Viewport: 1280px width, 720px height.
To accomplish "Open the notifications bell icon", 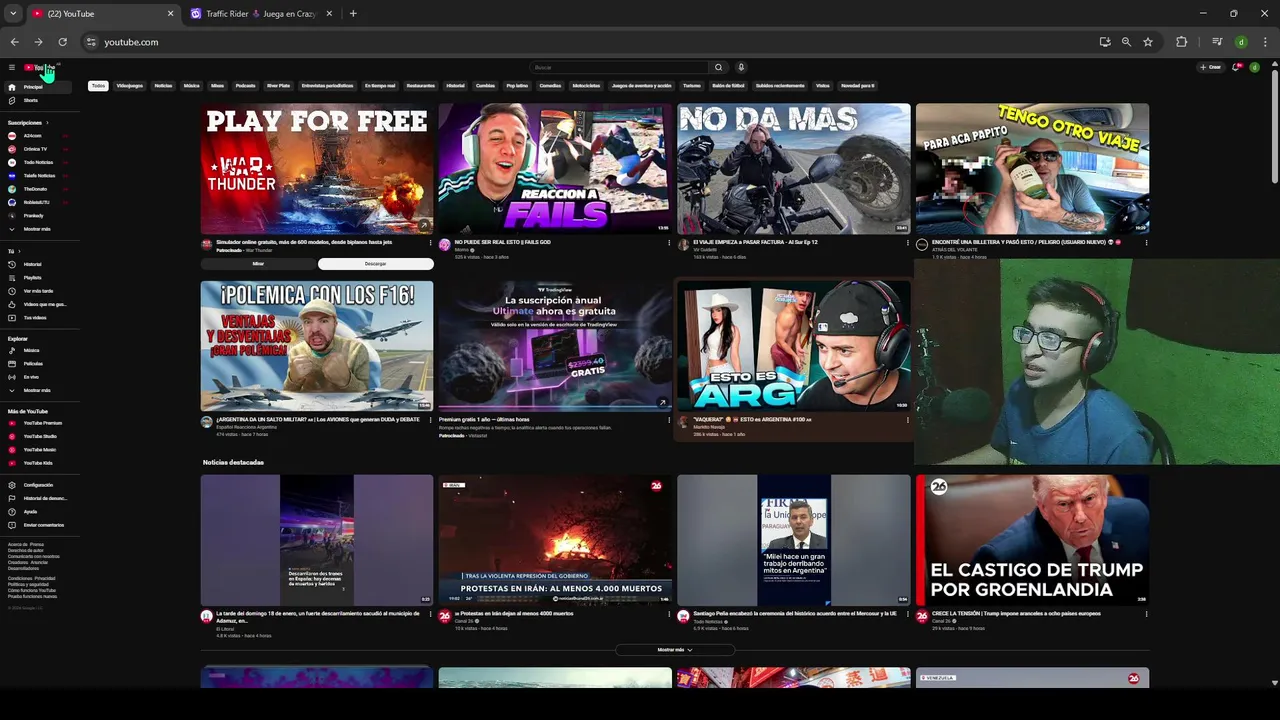I will tap(1236, 67).
